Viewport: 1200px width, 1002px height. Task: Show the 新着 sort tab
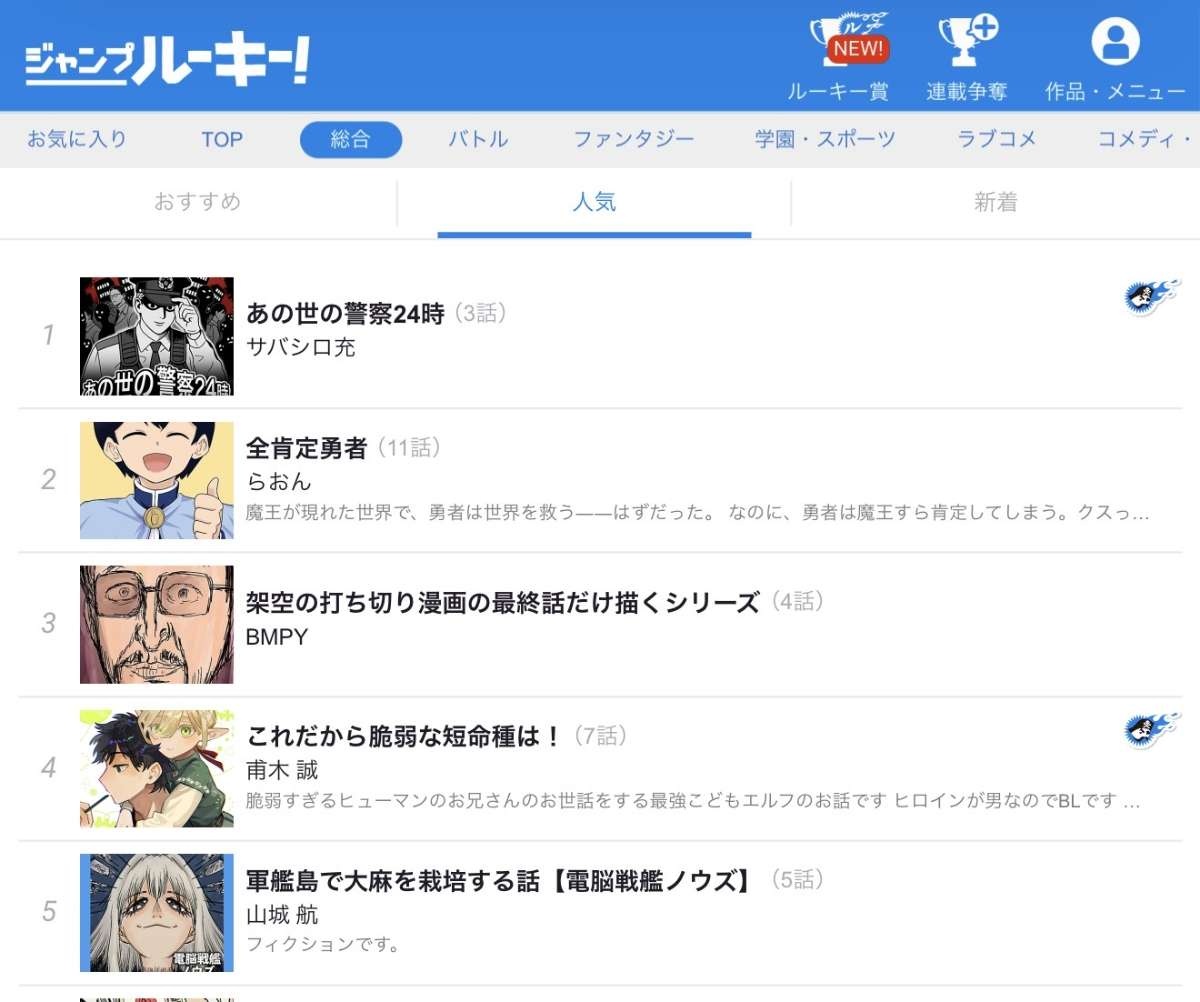point(995,203)
